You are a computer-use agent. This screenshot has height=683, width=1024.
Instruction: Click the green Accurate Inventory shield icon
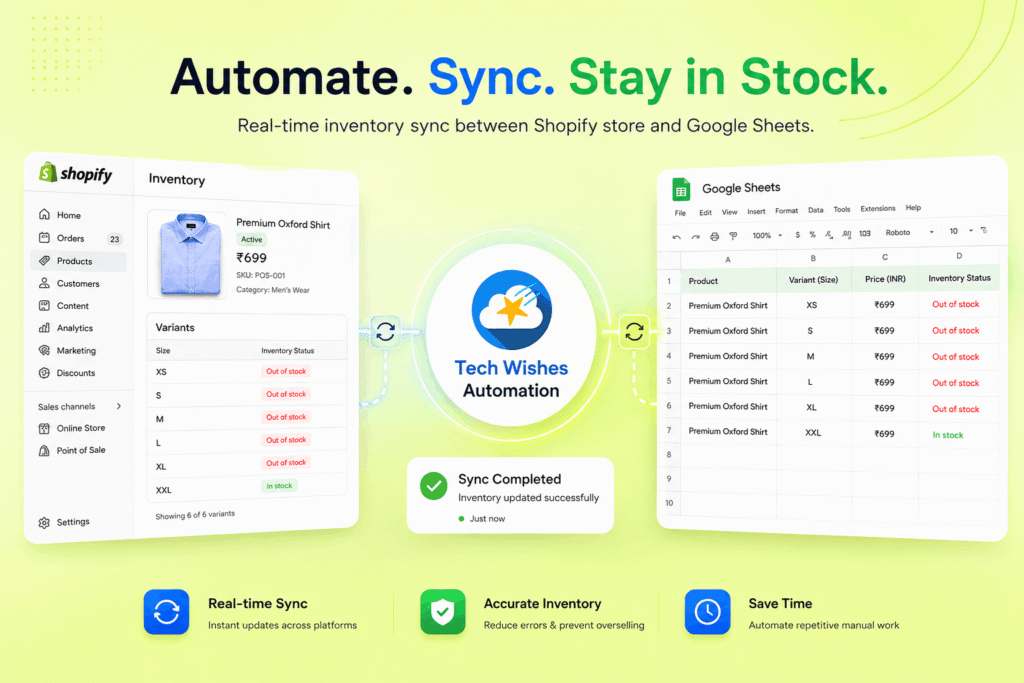tap(443, 612)
